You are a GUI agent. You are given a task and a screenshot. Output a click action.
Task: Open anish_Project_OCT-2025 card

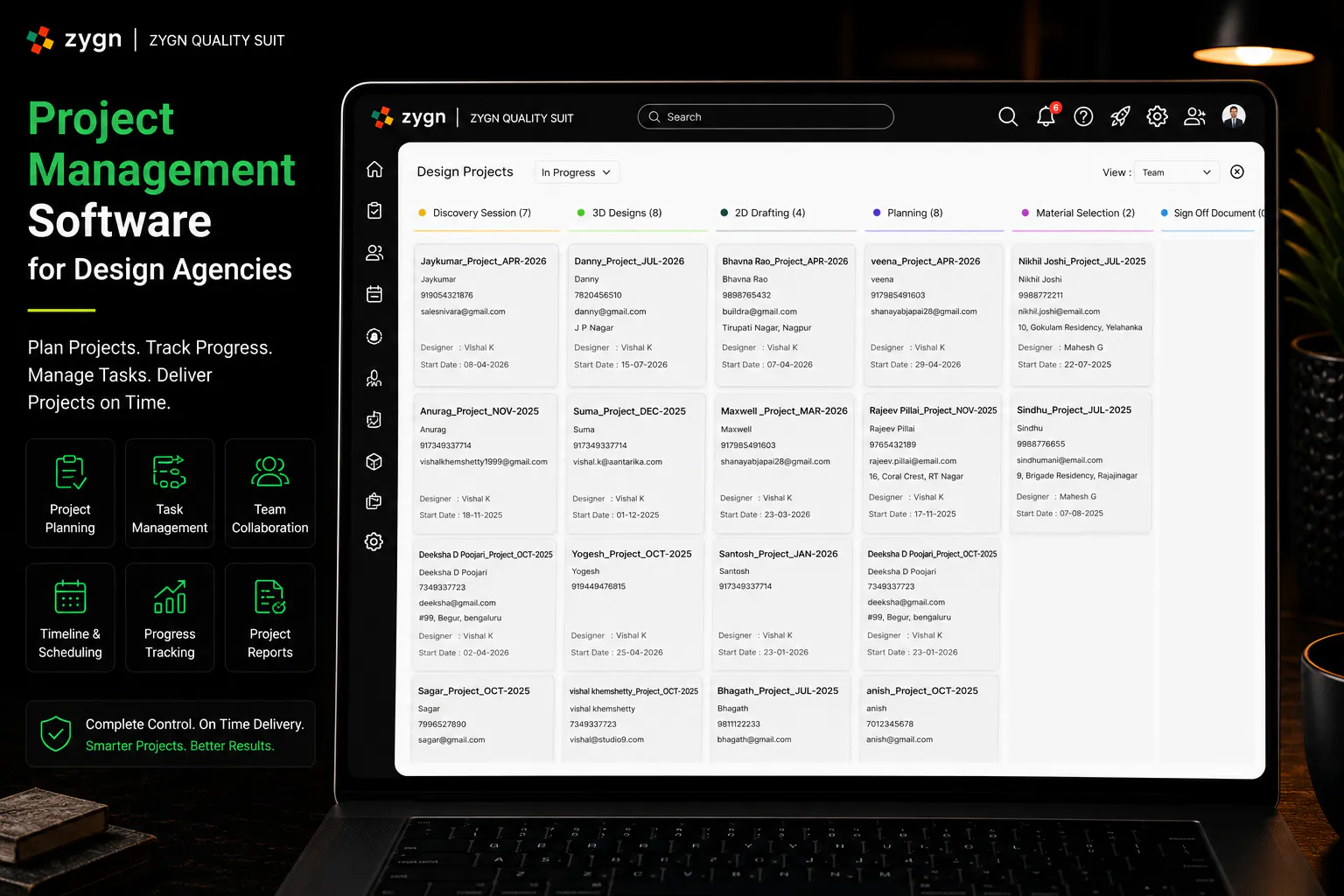pos(930,717)
